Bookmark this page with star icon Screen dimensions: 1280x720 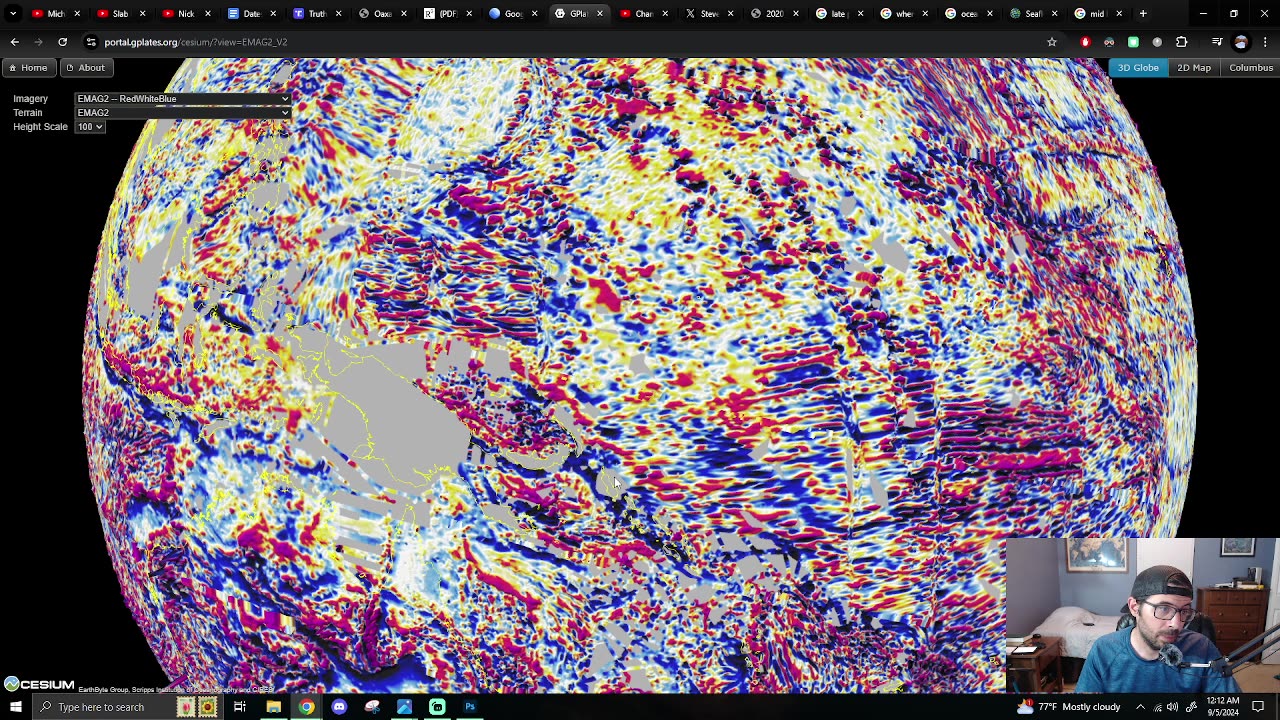pyautogui.click(x=1051, y=42)
